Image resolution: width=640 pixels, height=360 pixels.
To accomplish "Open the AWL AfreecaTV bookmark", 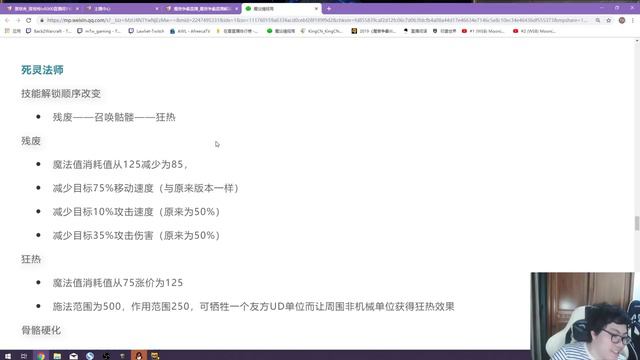I will 190,31.
